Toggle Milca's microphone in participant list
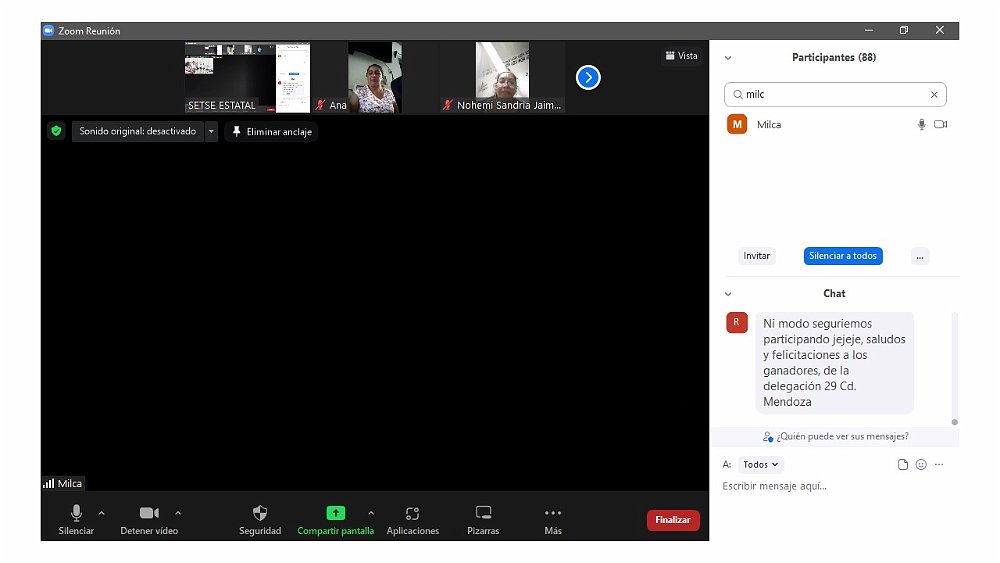This screenshot has height=563, width=1000. coord(921,125)
